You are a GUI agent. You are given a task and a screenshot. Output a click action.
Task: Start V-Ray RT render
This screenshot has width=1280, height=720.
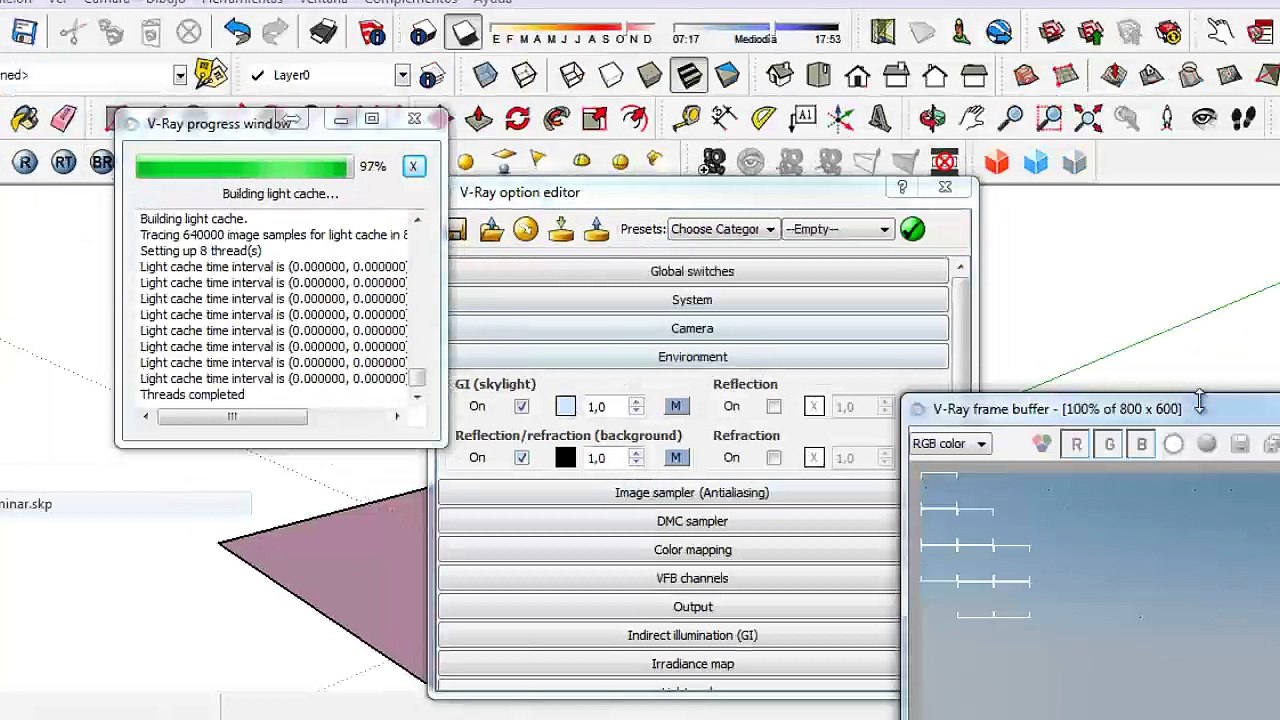click(64, 162)
